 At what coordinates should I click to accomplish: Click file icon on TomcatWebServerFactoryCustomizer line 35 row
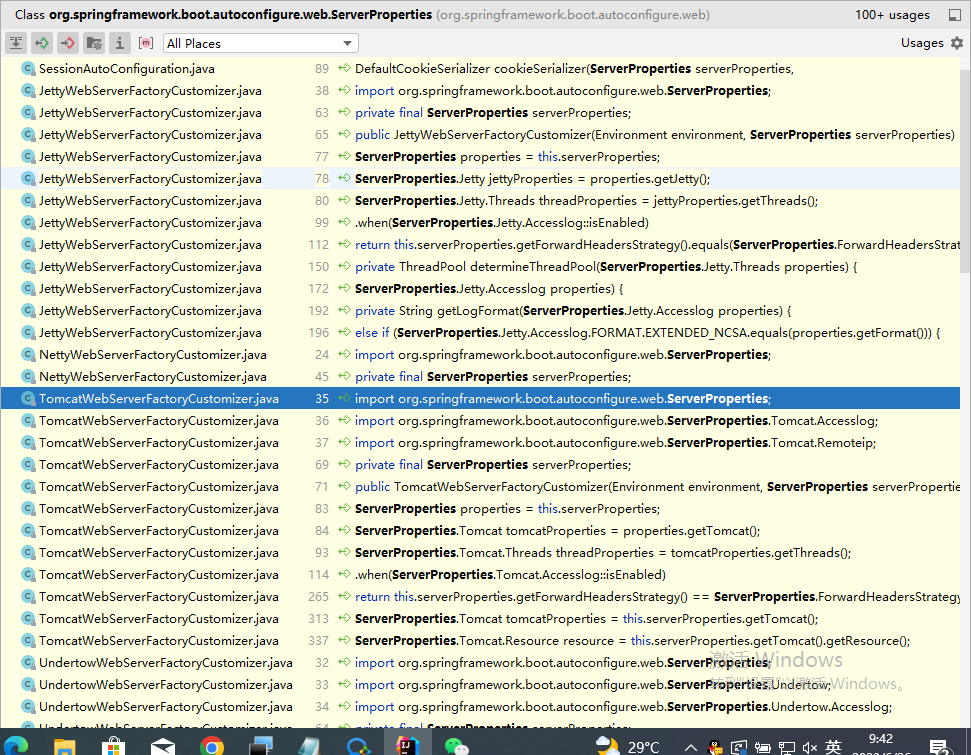click(x=28, y=399)
